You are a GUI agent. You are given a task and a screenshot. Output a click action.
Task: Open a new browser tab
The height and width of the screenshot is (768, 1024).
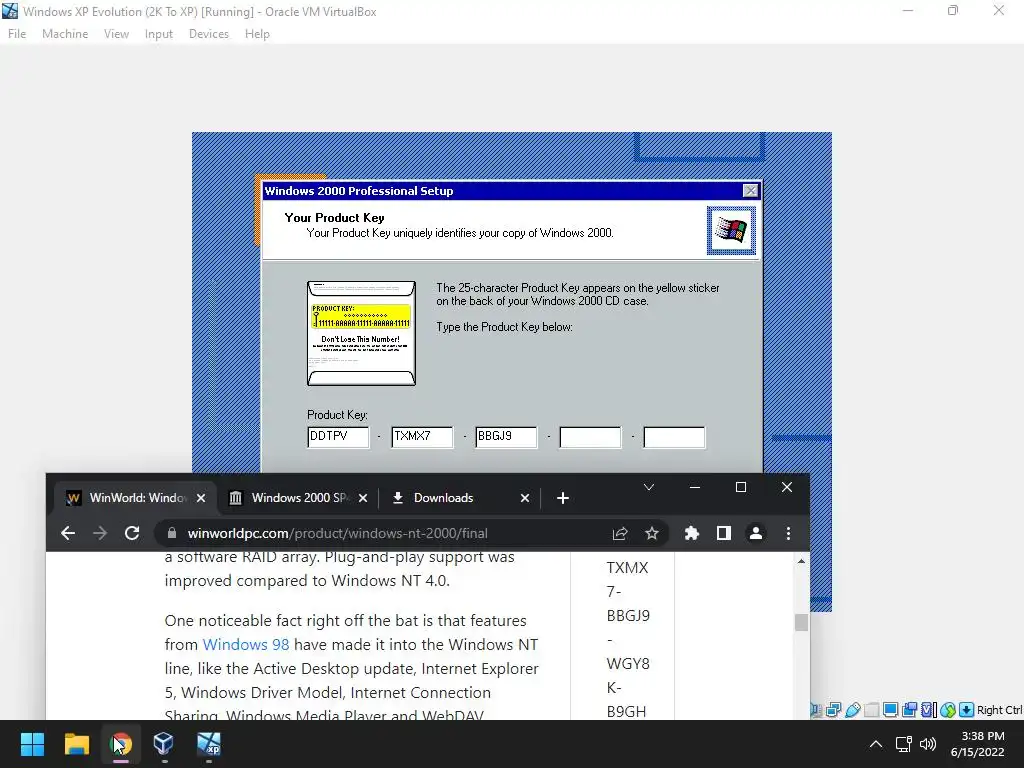563,498
